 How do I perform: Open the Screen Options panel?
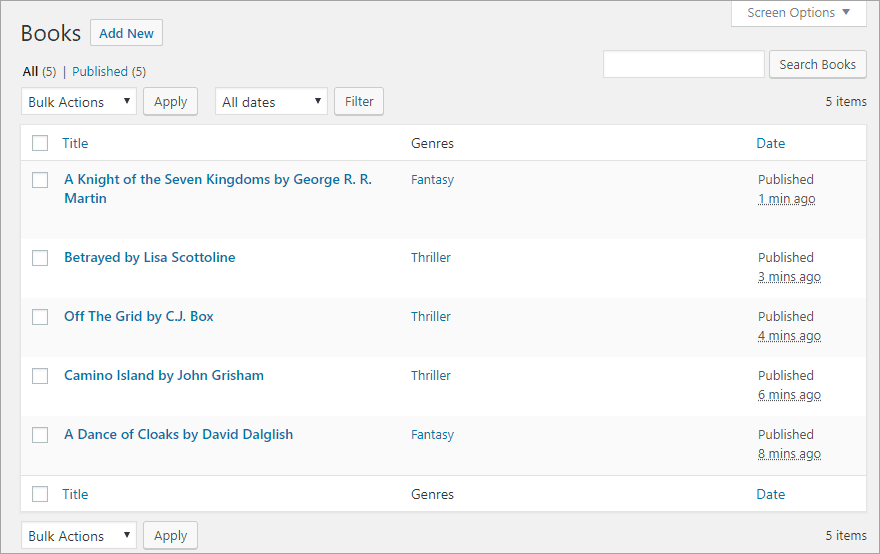[x=799, y=13]
